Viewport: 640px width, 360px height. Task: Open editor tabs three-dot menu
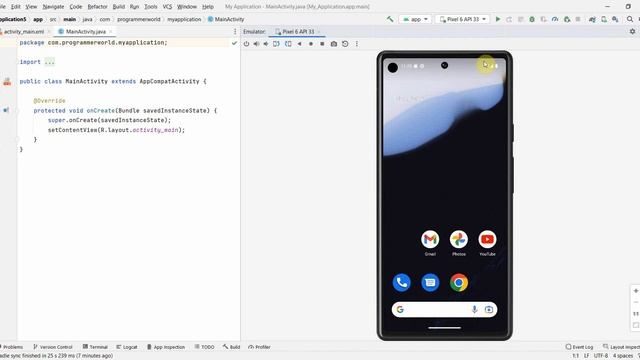pyautogui.click(x=235, y=31)
